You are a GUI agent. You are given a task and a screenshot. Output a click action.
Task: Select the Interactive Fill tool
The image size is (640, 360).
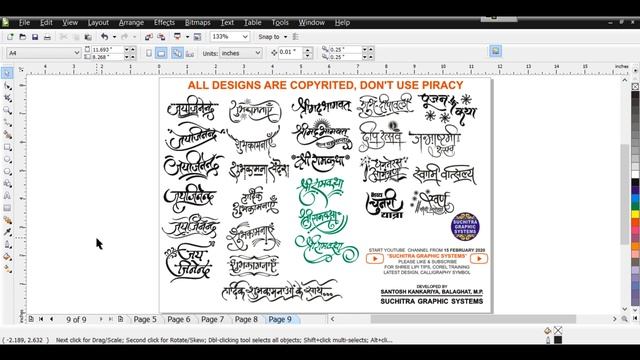[x=7, y=269]
